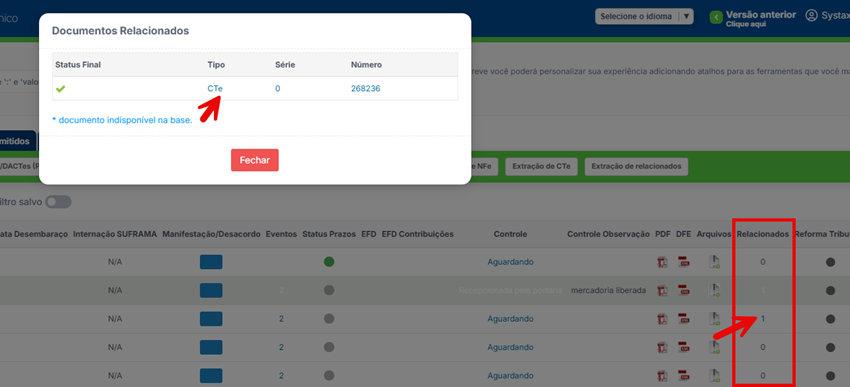
Task: Toggle the Filtro salvo switch
Action: pos(59,202)
